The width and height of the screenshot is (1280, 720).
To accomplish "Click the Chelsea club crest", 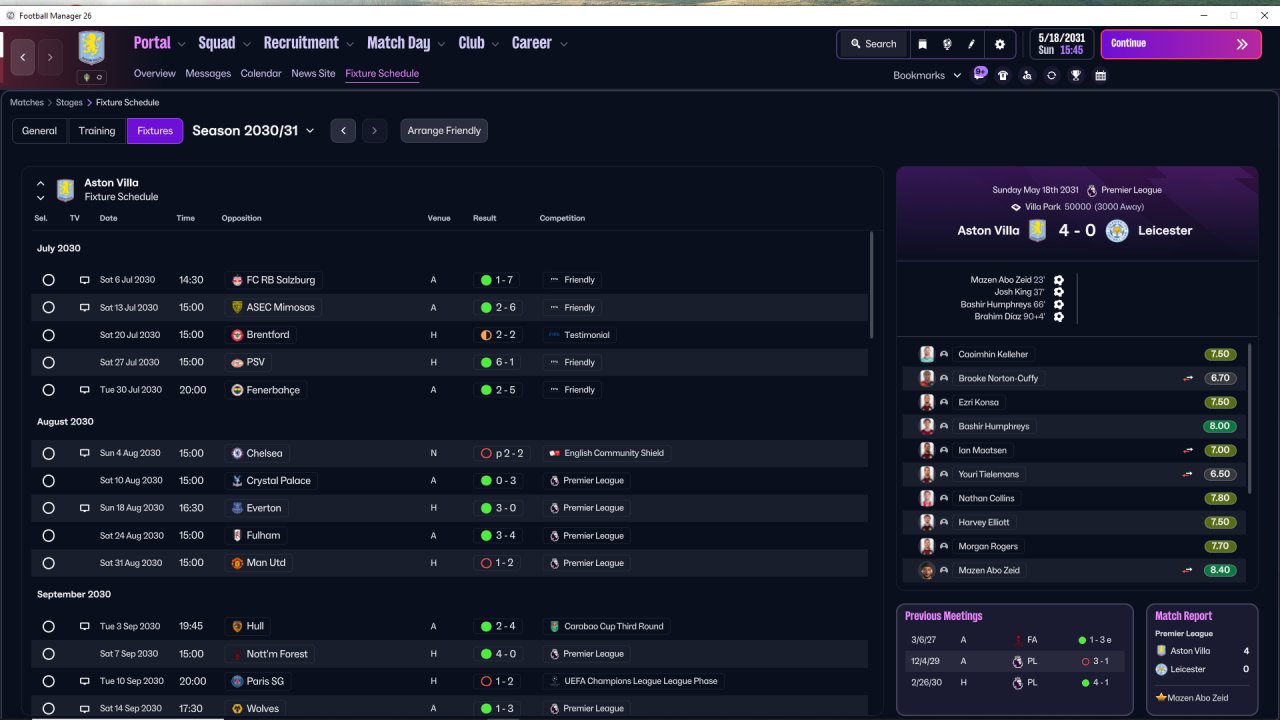I will point(237,453).
